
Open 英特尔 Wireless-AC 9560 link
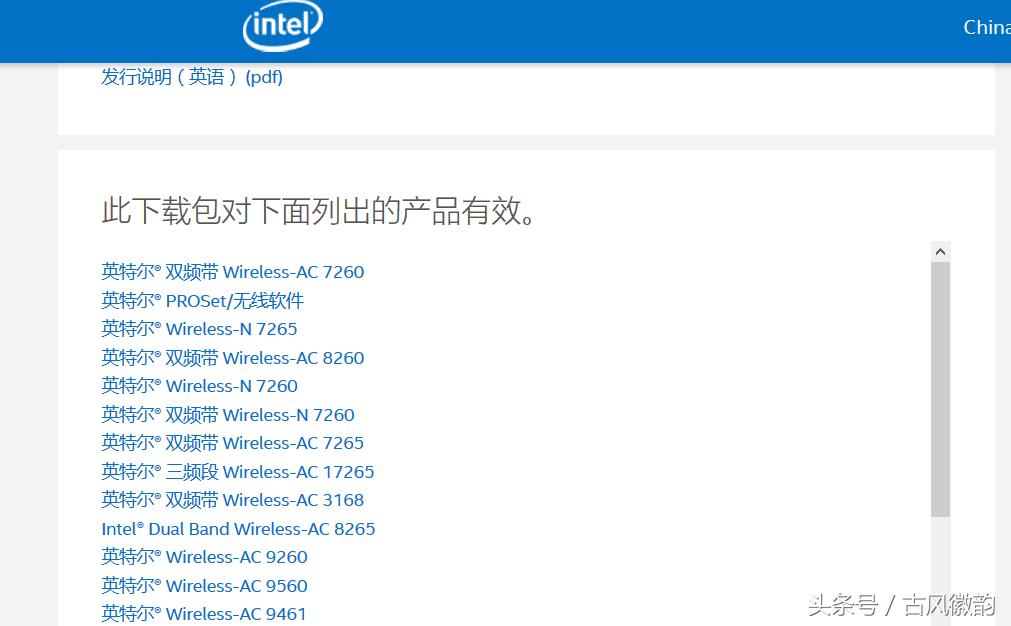pos(204,586)
